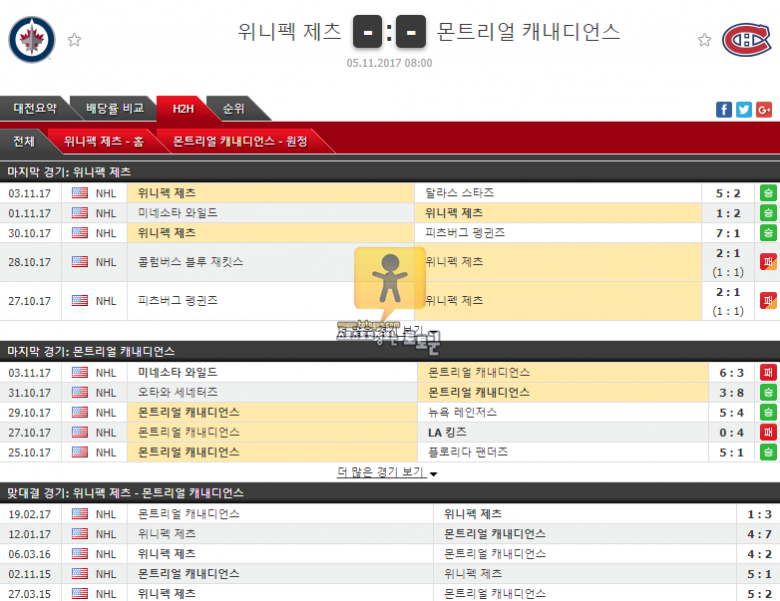Click flag icon in 28.10.17 Columbus row
Screen dimensions: 780x601
(80, 262)
